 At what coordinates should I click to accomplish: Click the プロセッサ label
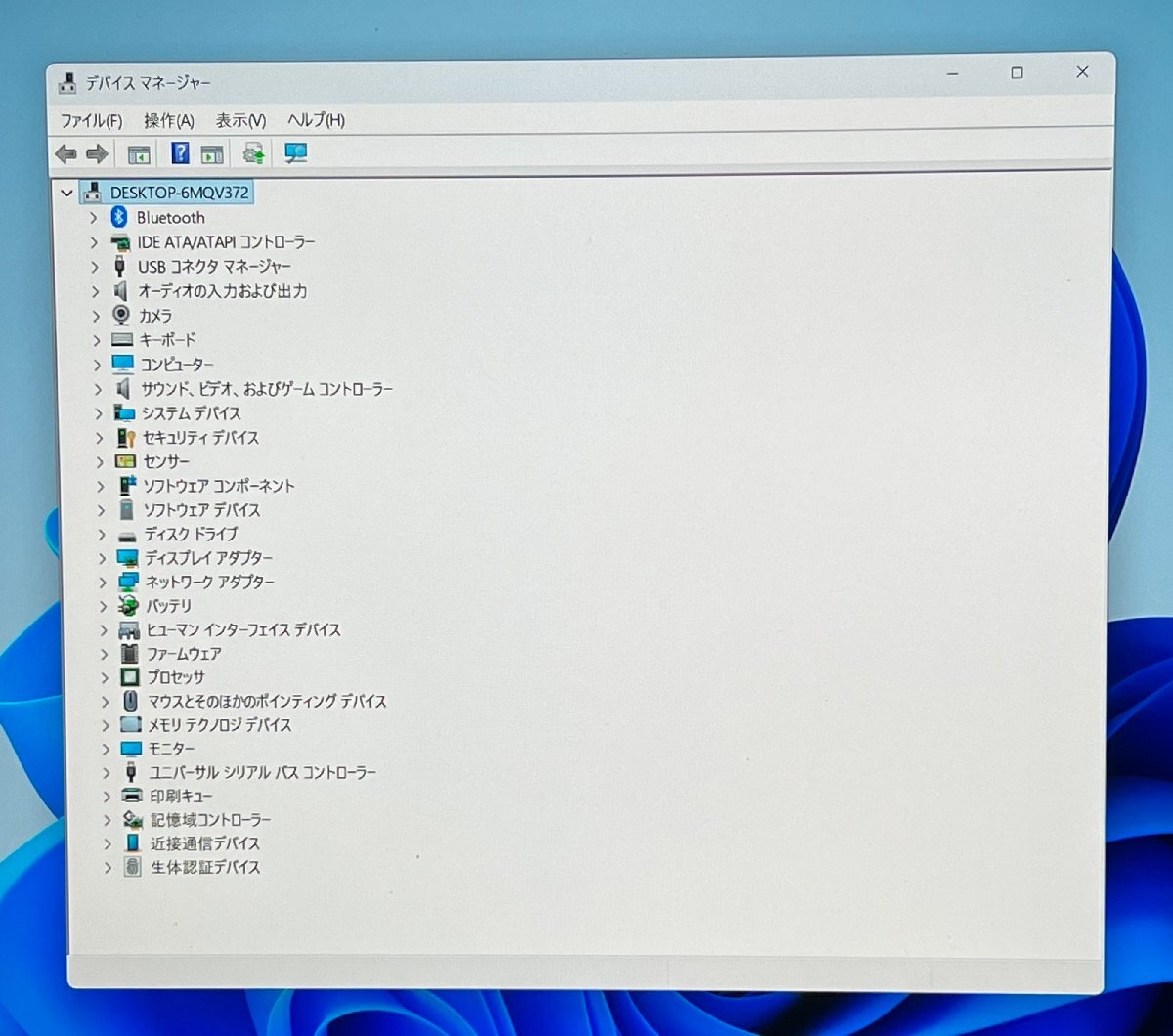pyautogui.click(x=176, y=677)
